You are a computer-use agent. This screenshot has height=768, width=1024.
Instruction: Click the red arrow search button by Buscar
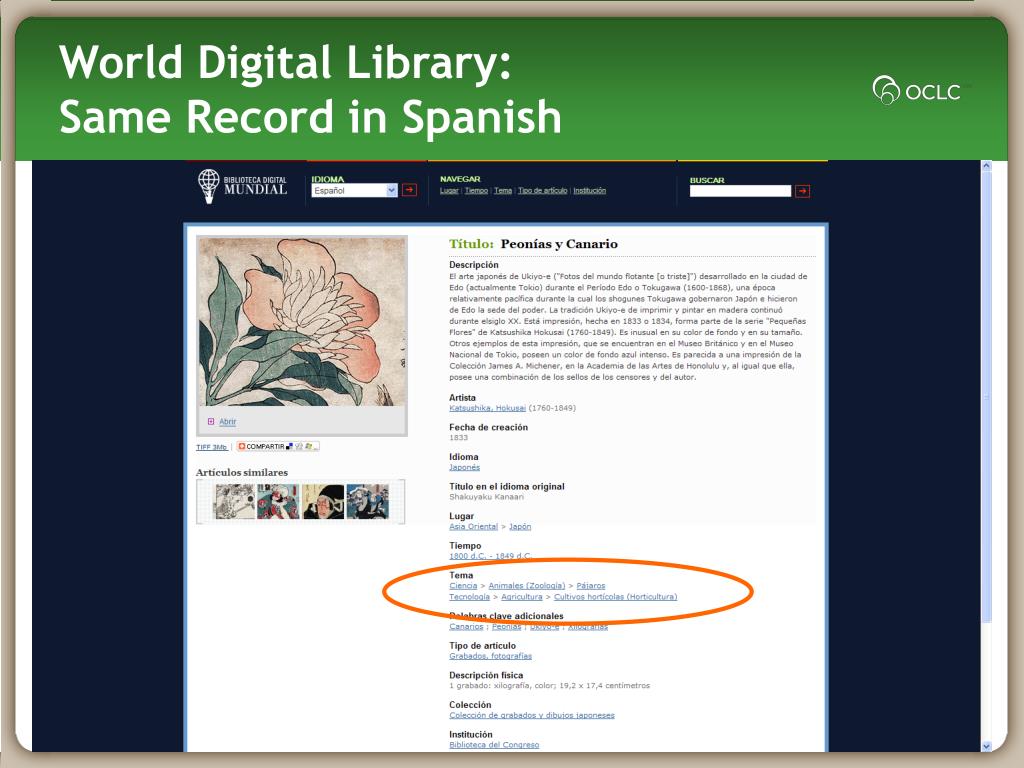pyautogui.click(x=803, y=191)
